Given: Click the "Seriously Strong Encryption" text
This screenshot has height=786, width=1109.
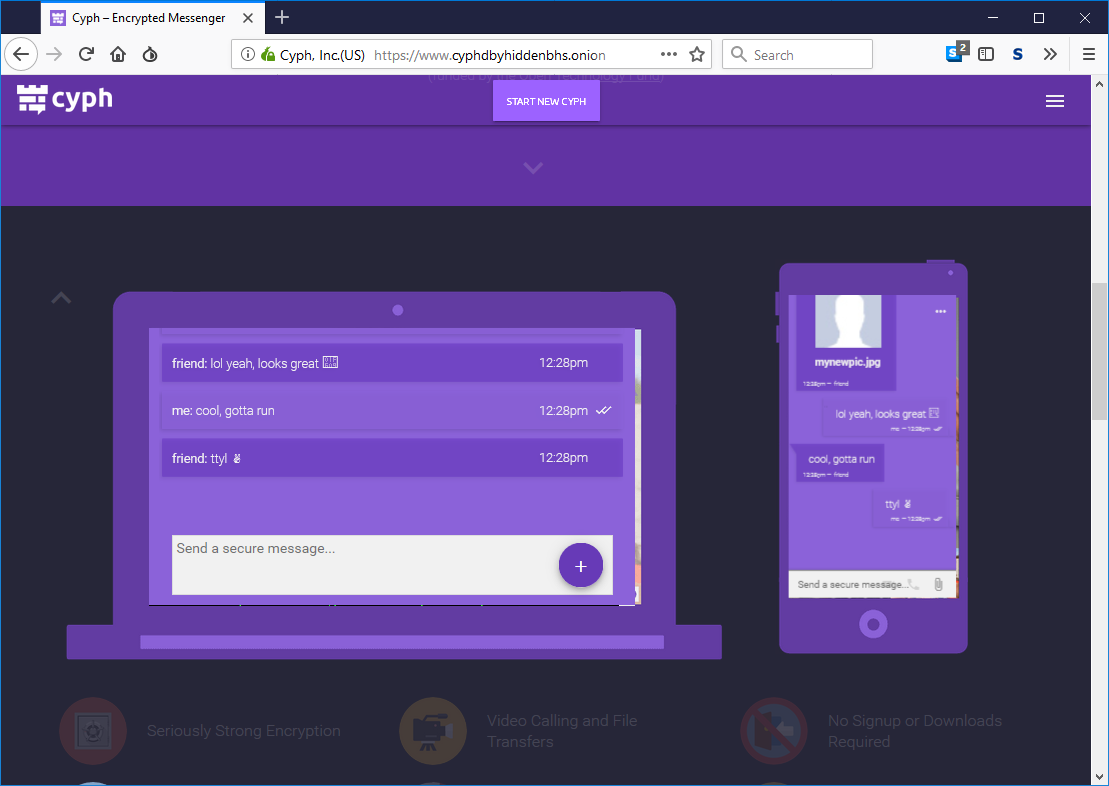Looking at the screenshot, I should tap(243, 731).
